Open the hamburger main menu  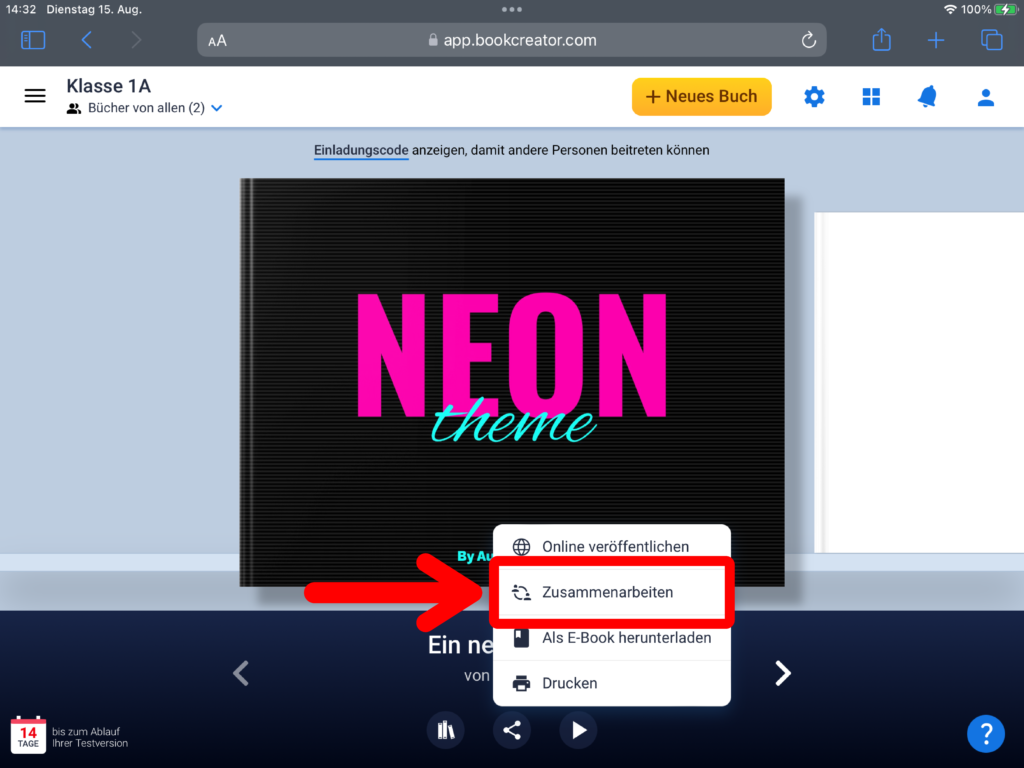[35, 96]
